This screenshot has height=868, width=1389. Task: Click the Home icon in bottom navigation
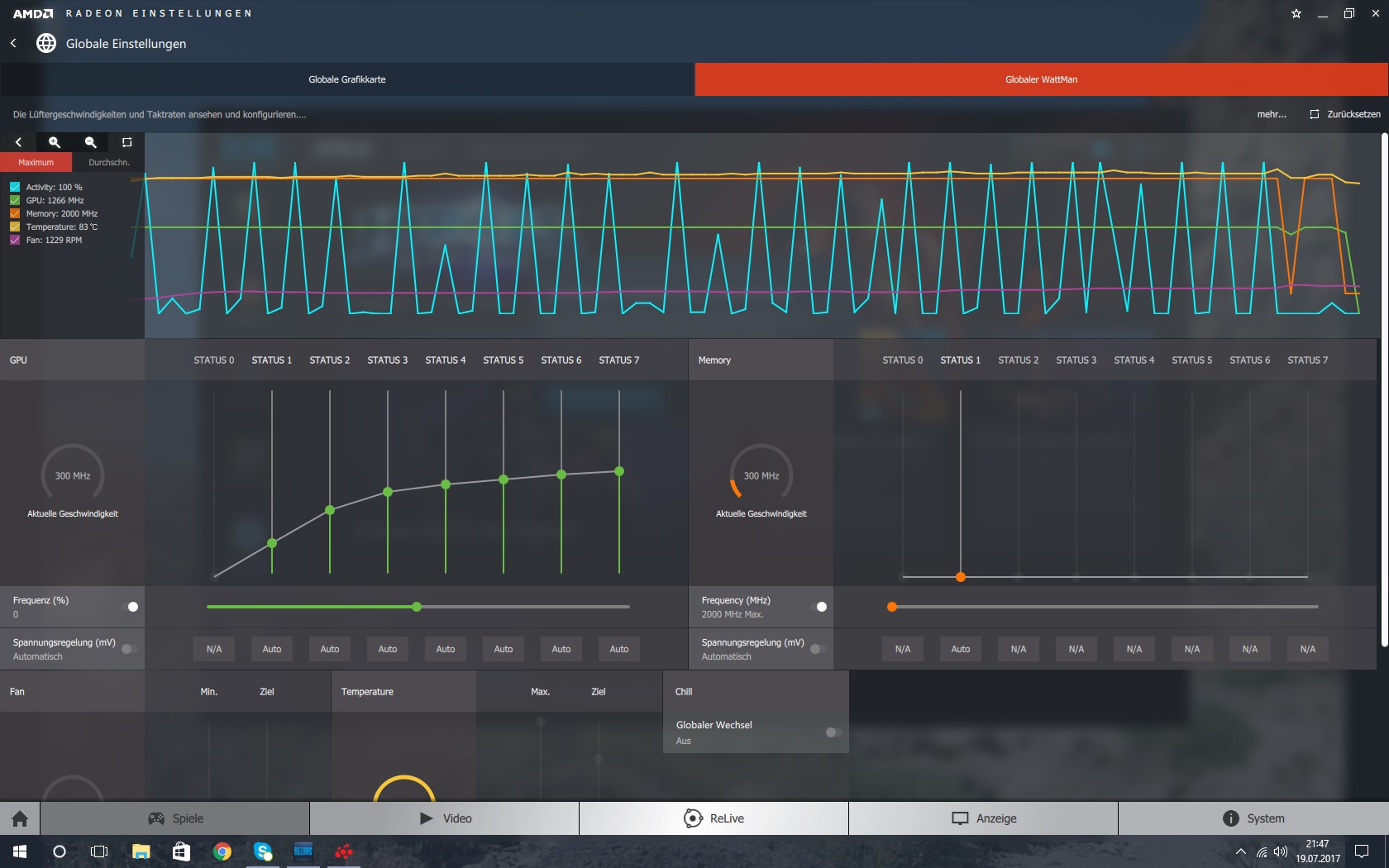click(20, 818)
